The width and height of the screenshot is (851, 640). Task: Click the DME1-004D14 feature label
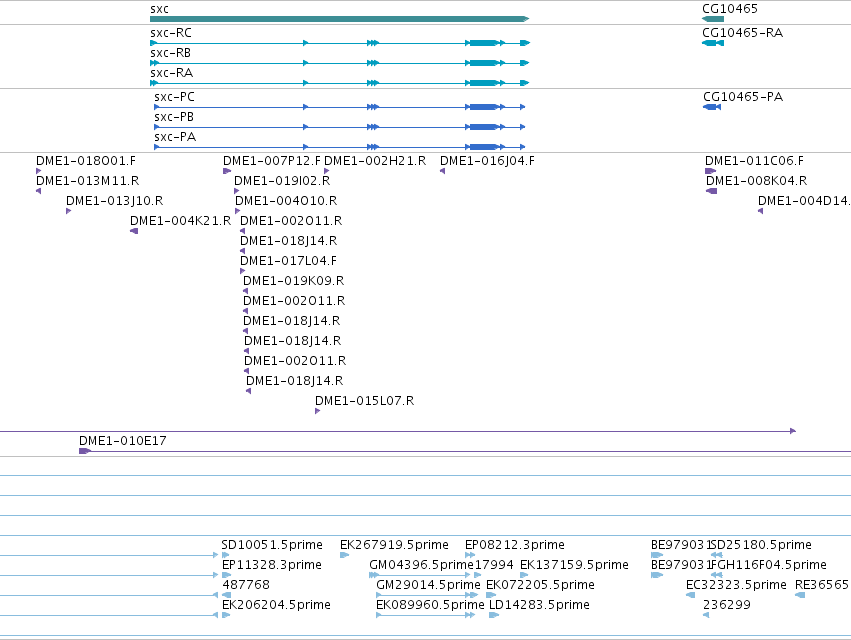pos(804,201)
